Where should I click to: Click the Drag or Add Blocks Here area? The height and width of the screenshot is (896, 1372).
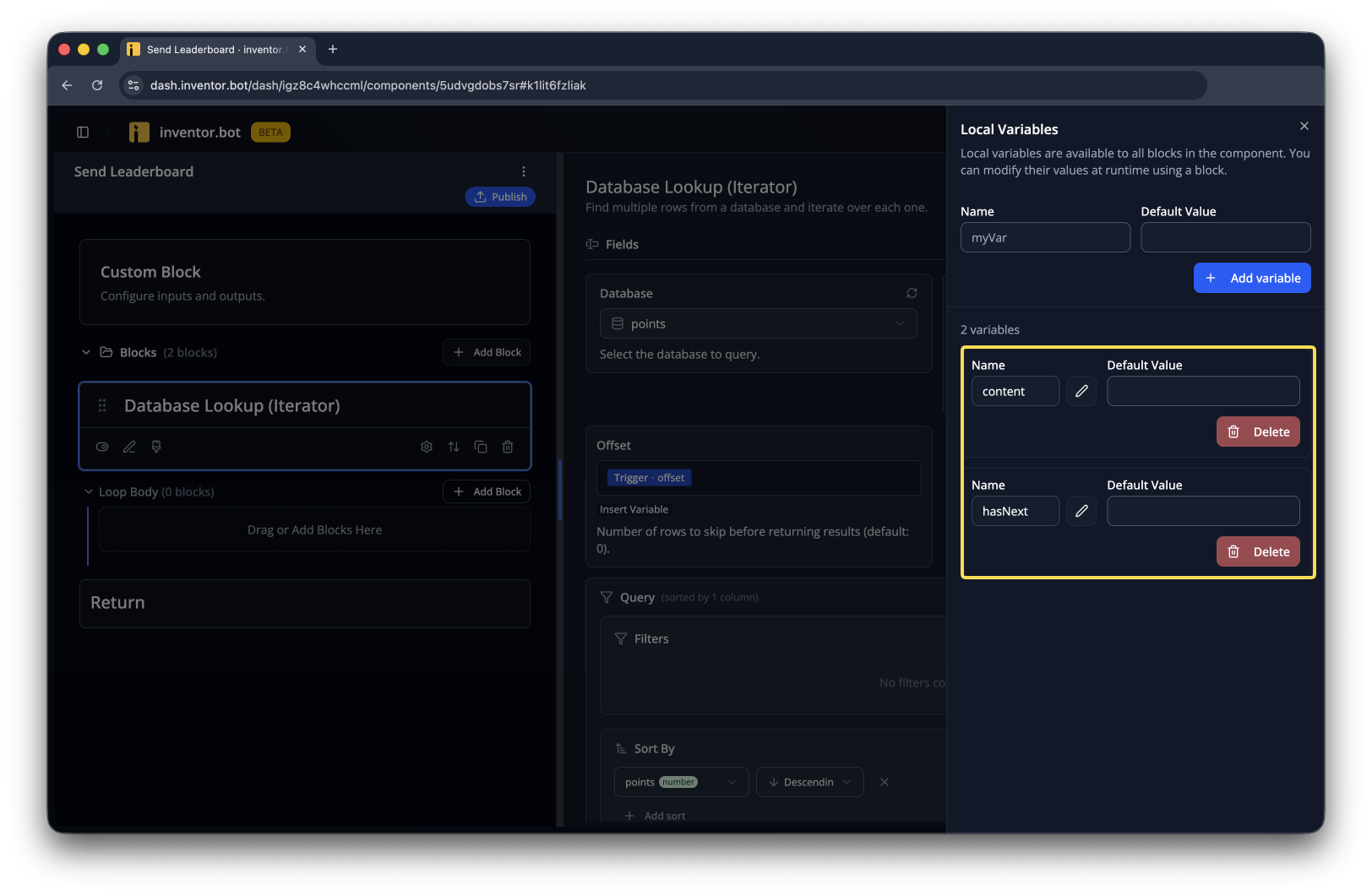[x=314, y=529]
